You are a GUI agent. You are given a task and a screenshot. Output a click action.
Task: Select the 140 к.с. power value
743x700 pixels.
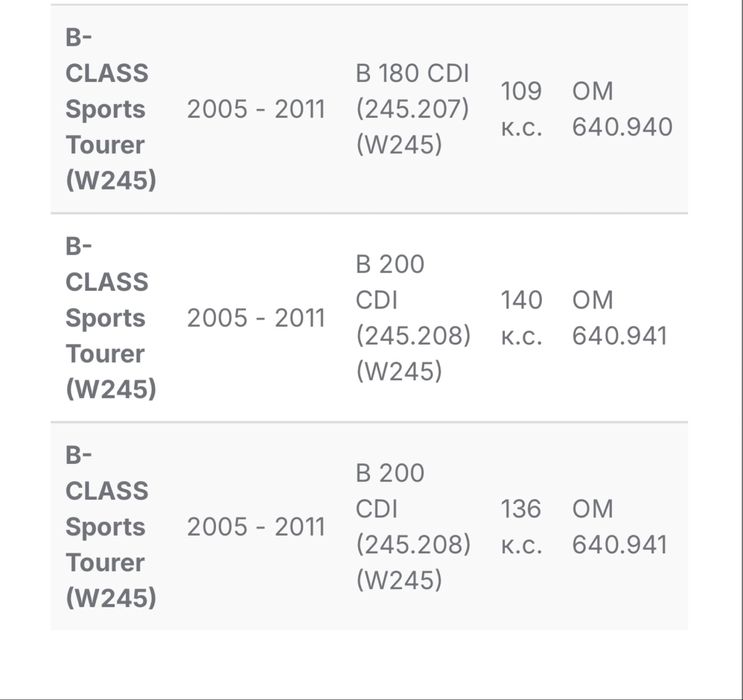pyautogui.click(x=521, y=318)
